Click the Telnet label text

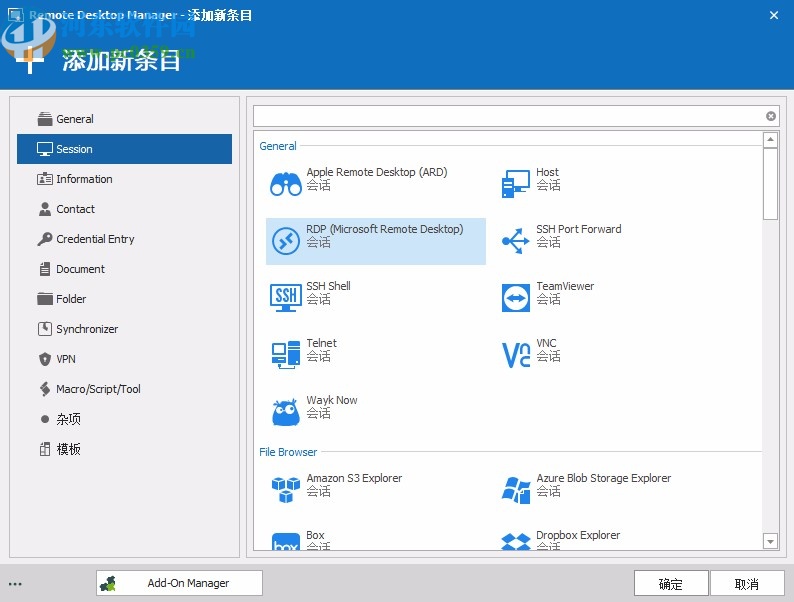click(x=321, y=343)
